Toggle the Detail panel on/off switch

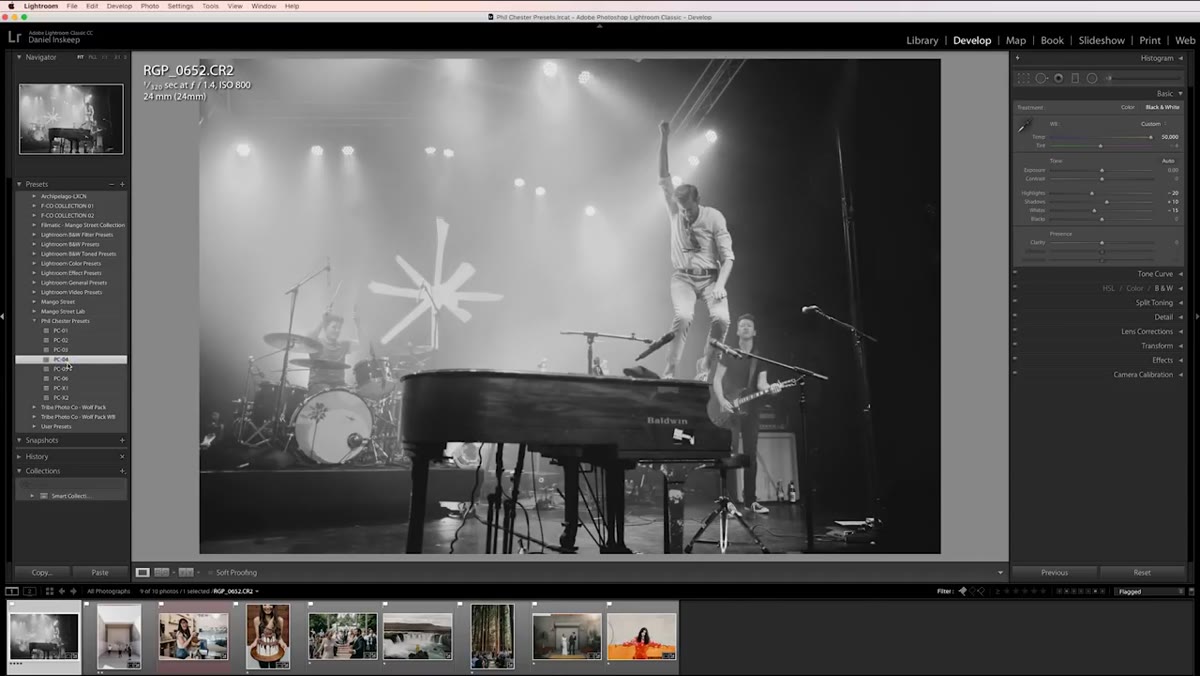pyautogui.click(x=1015, y=317)
